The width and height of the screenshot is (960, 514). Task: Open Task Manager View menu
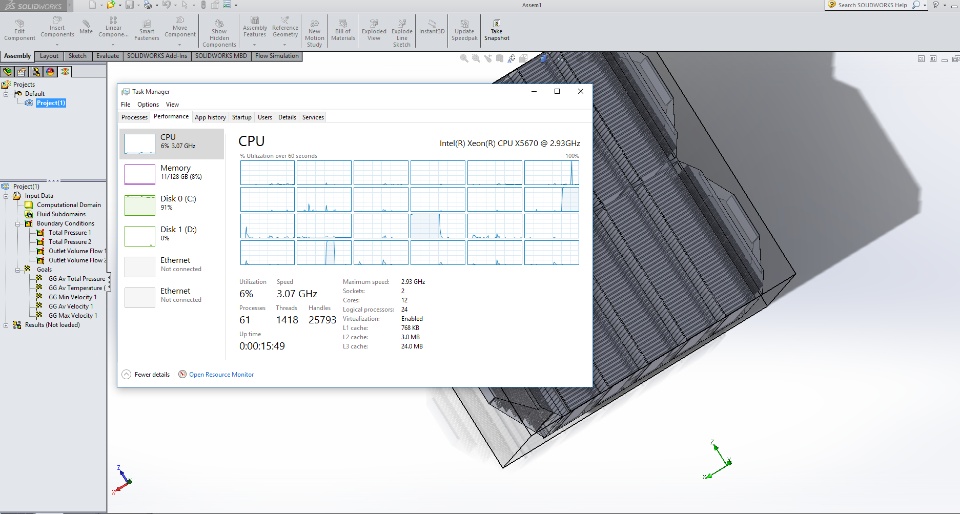173,105
